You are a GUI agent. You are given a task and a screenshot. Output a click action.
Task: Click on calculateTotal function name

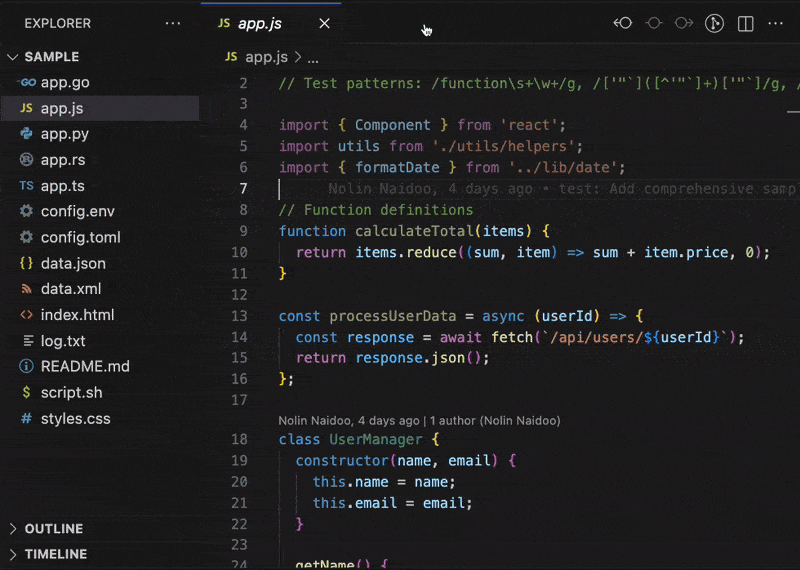(x=414, y=231)
